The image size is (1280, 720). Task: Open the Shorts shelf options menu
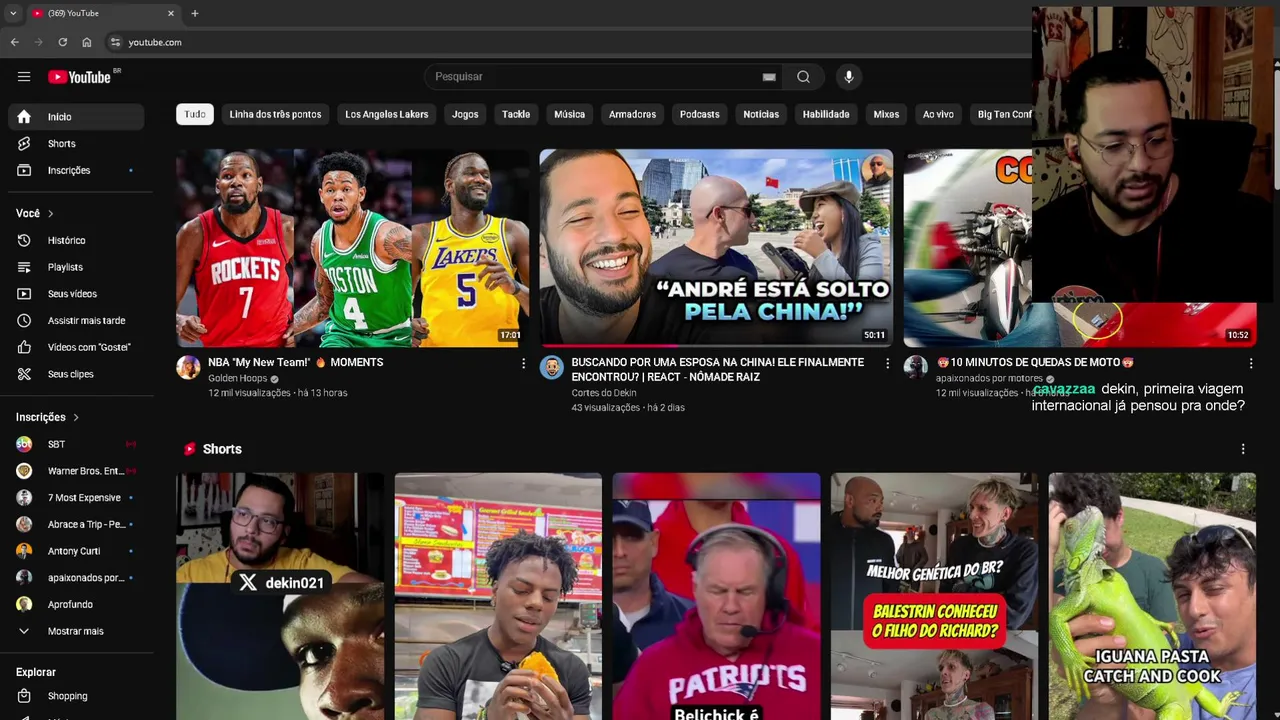click(1243, 449)
